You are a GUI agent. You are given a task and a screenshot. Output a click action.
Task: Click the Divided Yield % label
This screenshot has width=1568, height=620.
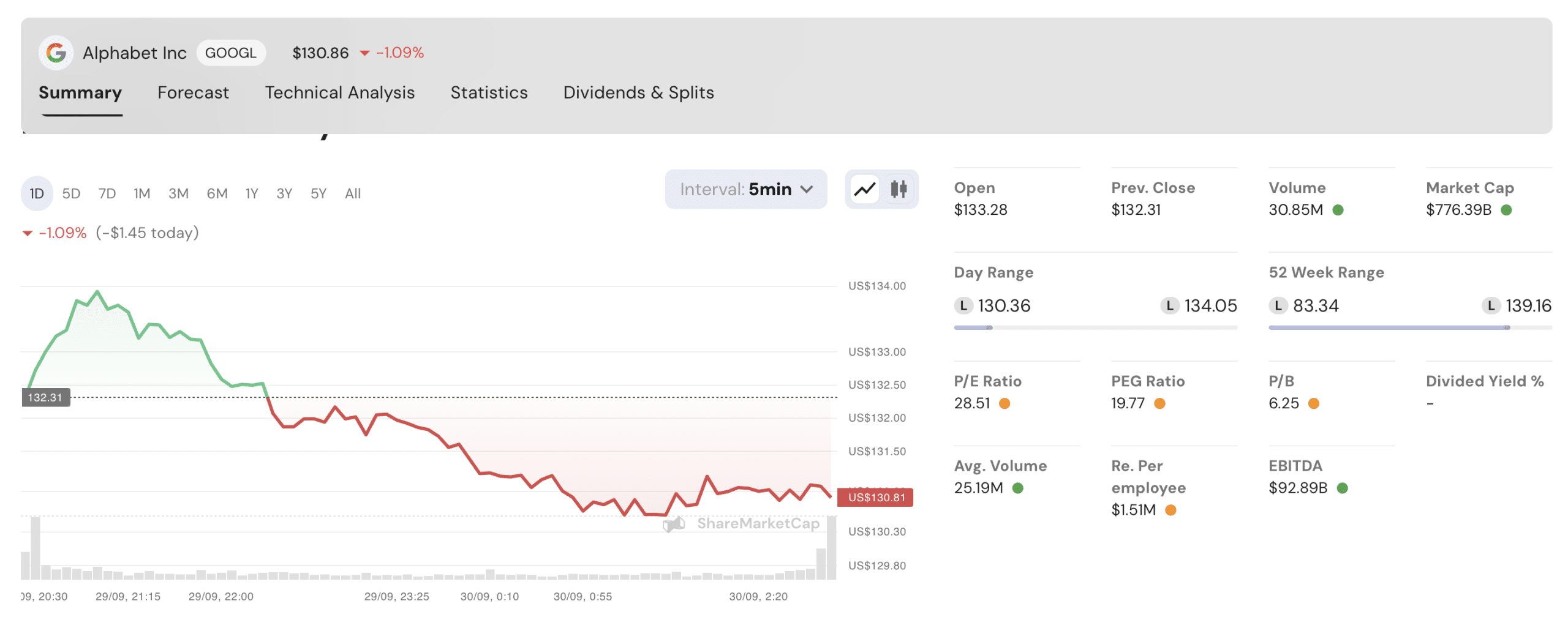pyautogui.click(x=1484, y=380)
